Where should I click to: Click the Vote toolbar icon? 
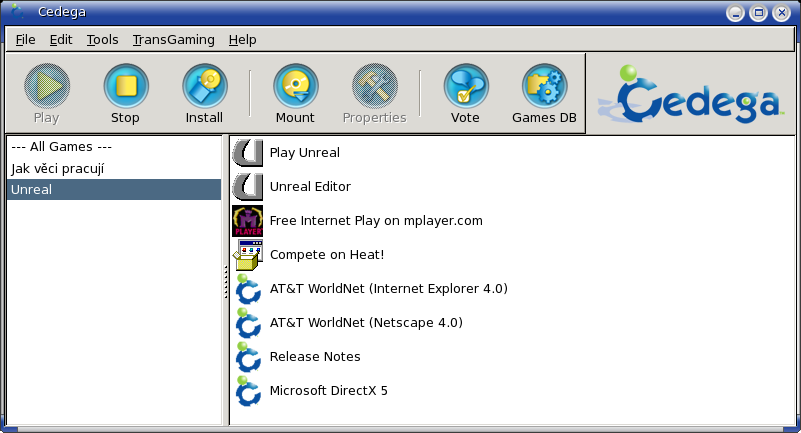pyautogui.click(x=465, y=86)
